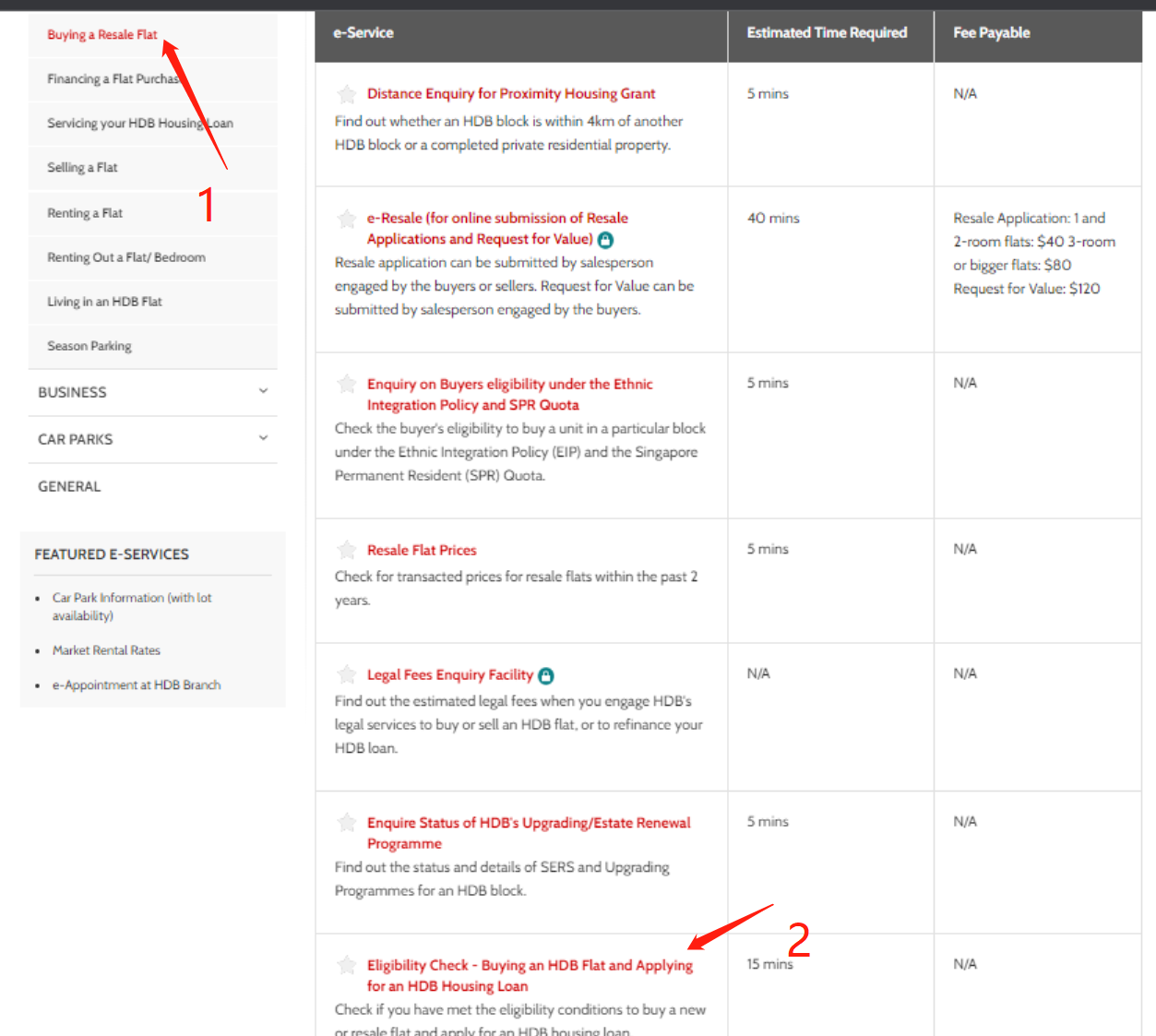The image size is (1156, 1036).
Task: Click star next to Legal Fees Enquiry
Action: (x=347, y=674)
